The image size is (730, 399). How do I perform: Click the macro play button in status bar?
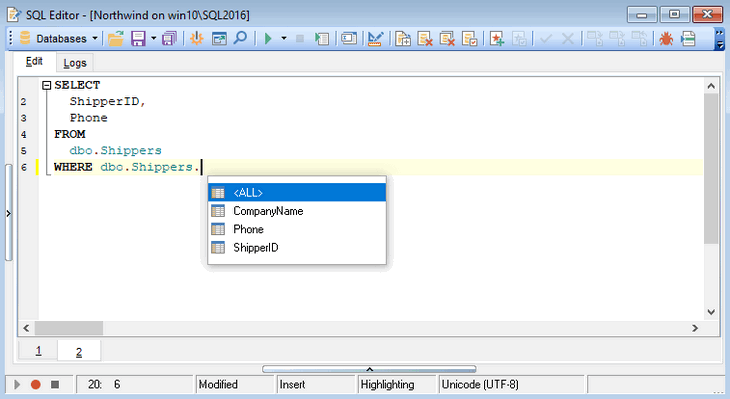(17, 385)
